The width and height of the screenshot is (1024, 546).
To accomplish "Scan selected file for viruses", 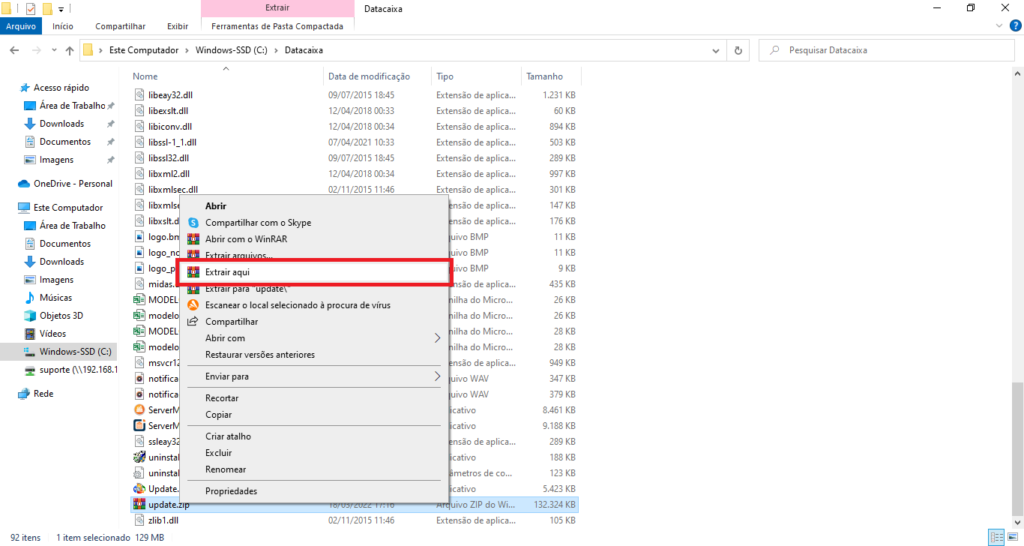I will 297,305.
